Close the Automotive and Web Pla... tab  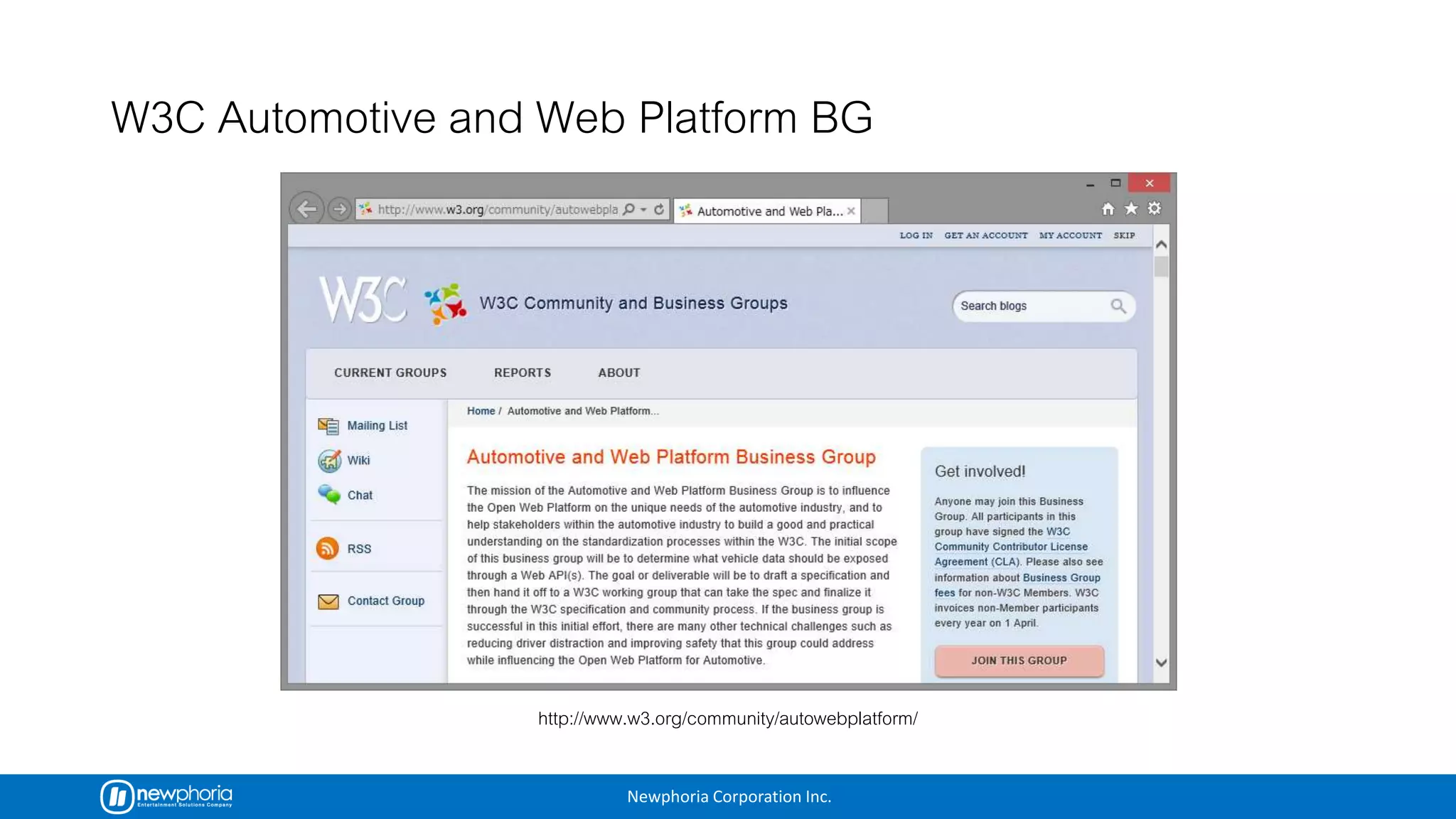click(851, 211)
